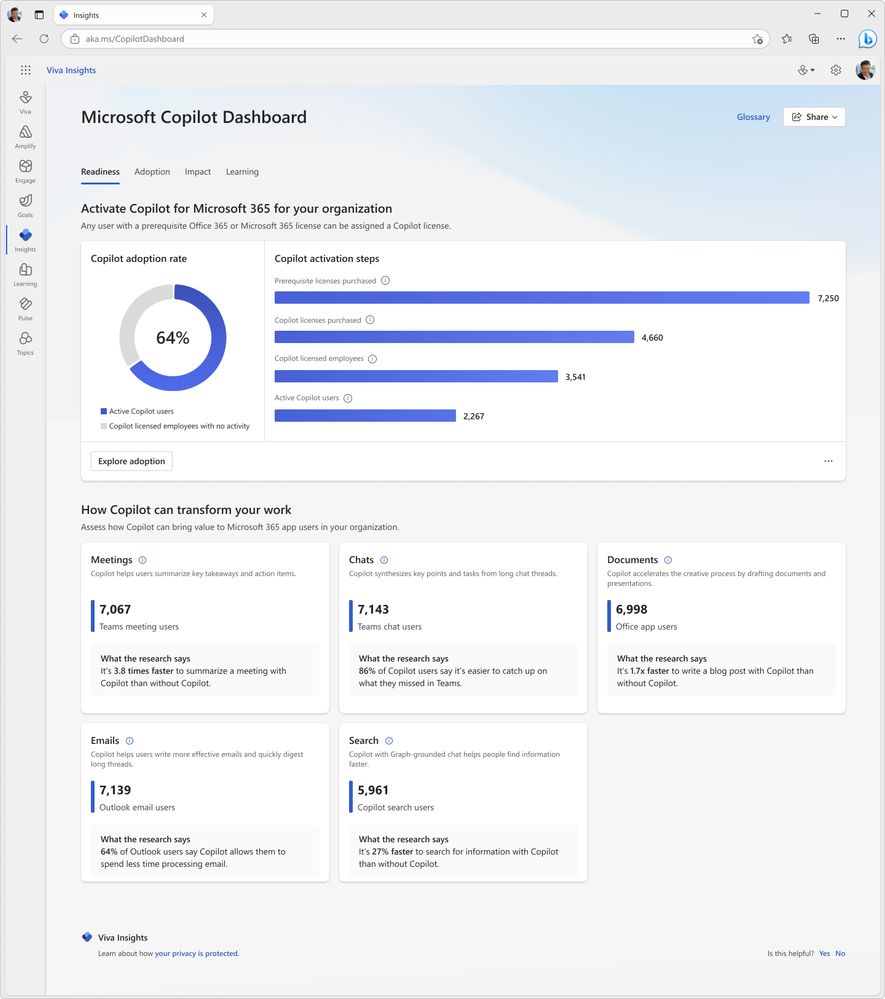Show info for Active Copilot users
The height and width of the screenshot is (999, 885).
click(348, 398)
